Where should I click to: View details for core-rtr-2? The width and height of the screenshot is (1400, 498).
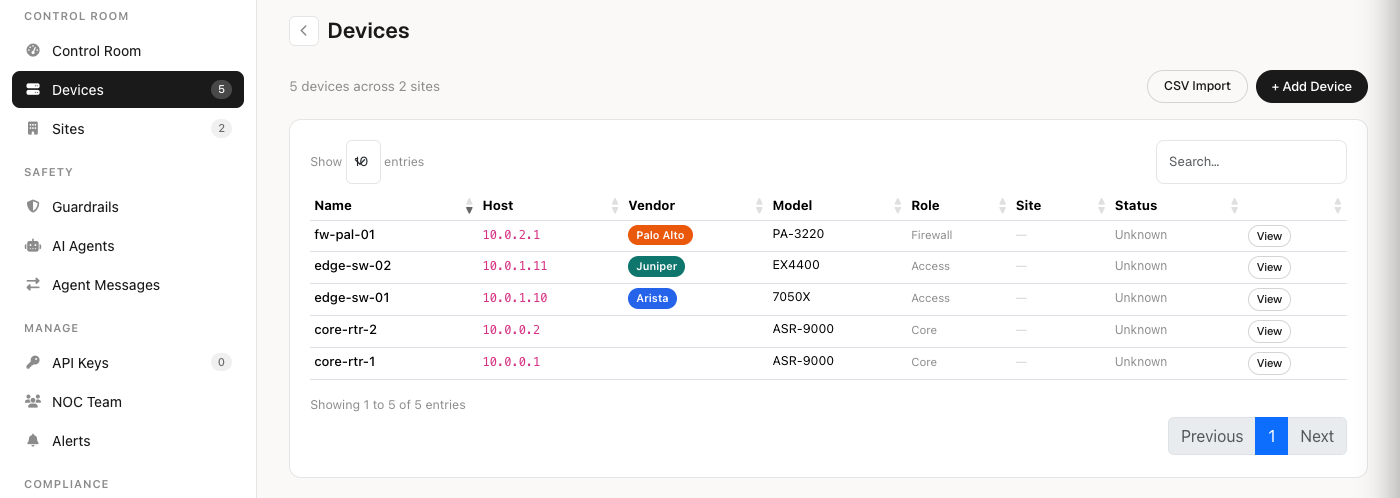[x=1269, y=331]
